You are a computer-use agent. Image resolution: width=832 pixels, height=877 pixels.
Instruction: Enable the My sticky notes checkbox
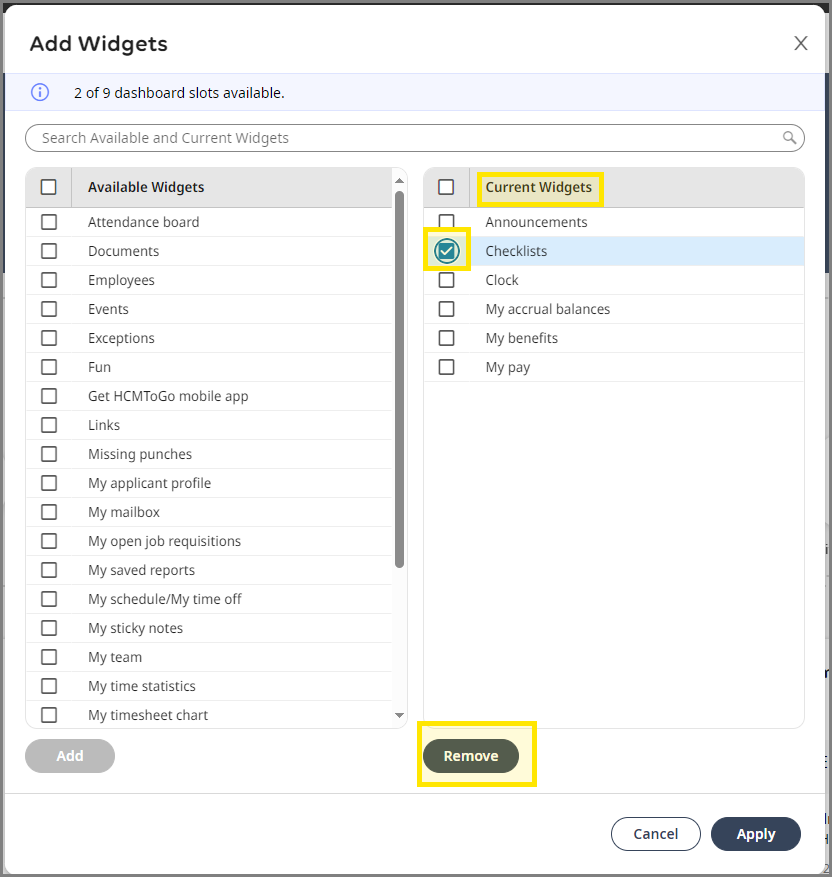[x=49, y=628]
